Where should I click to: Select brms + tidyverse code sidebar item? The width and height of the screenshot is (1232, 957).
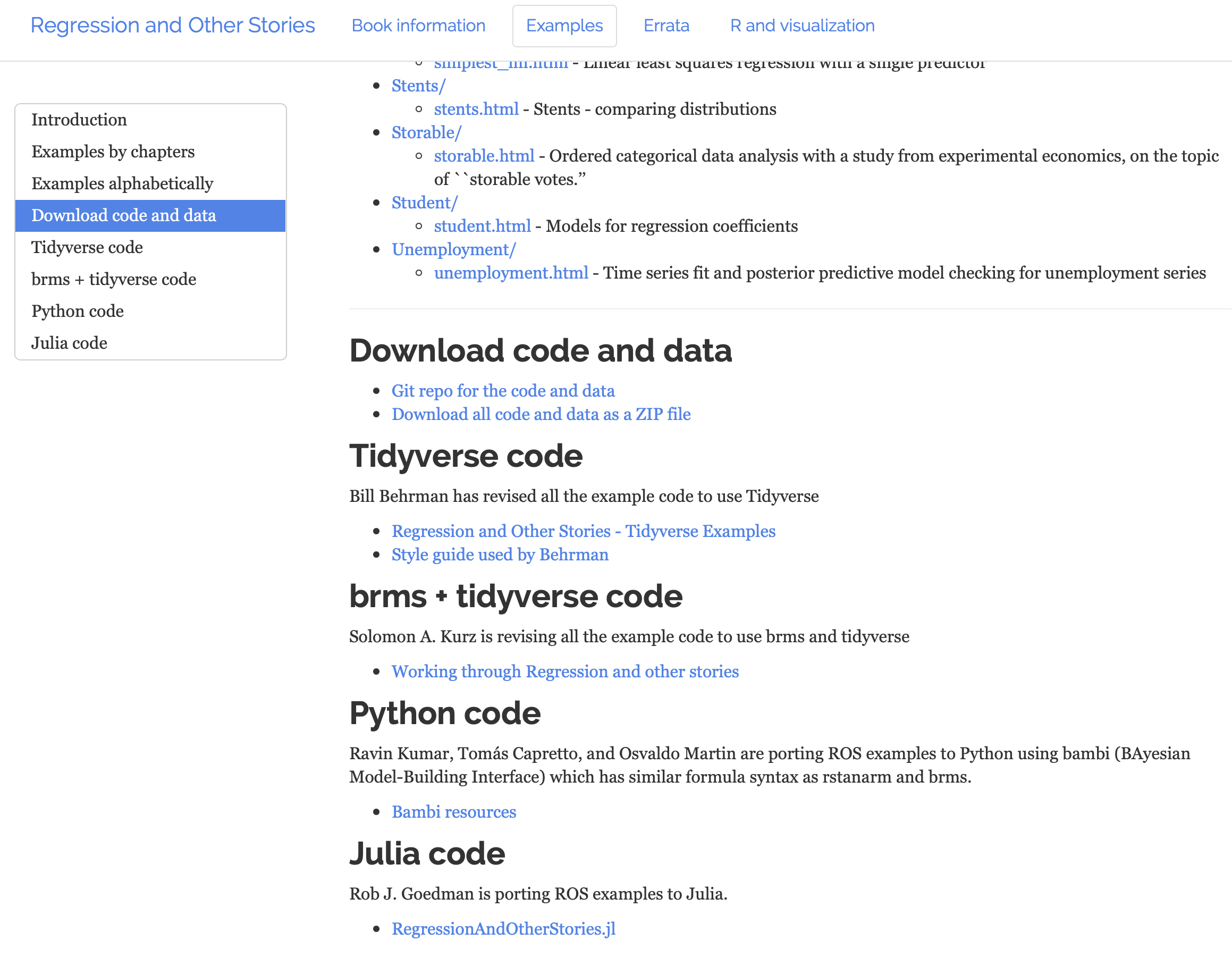(150, 279)
